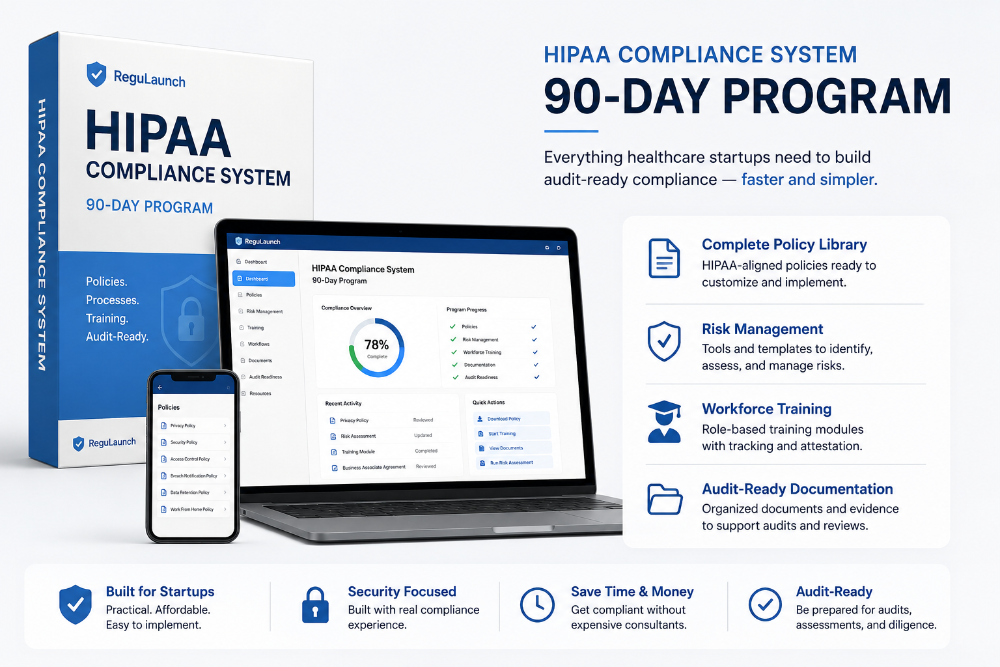Toggle blue check at end of Policies progress row
Viewport: 1000px width, 667px height.
click(x=534, y=326)
